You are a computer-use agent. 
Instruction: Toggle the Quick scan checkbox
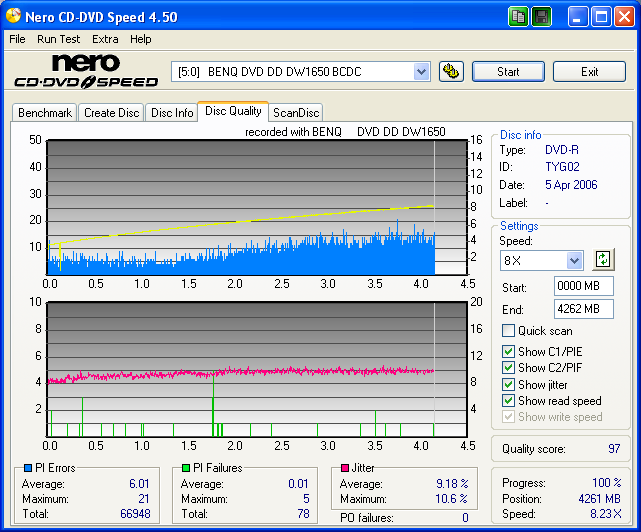pyautogui.click(x=508, y=330)
